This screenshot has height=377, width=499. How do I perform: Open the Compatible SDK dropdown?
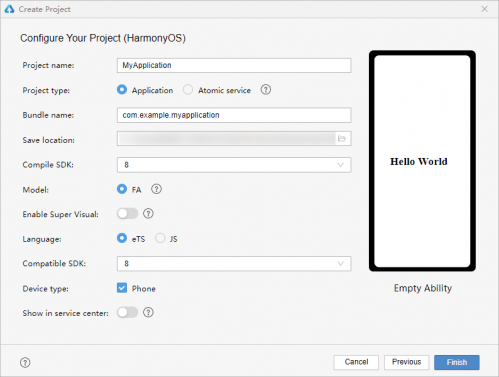pos(234,263)
